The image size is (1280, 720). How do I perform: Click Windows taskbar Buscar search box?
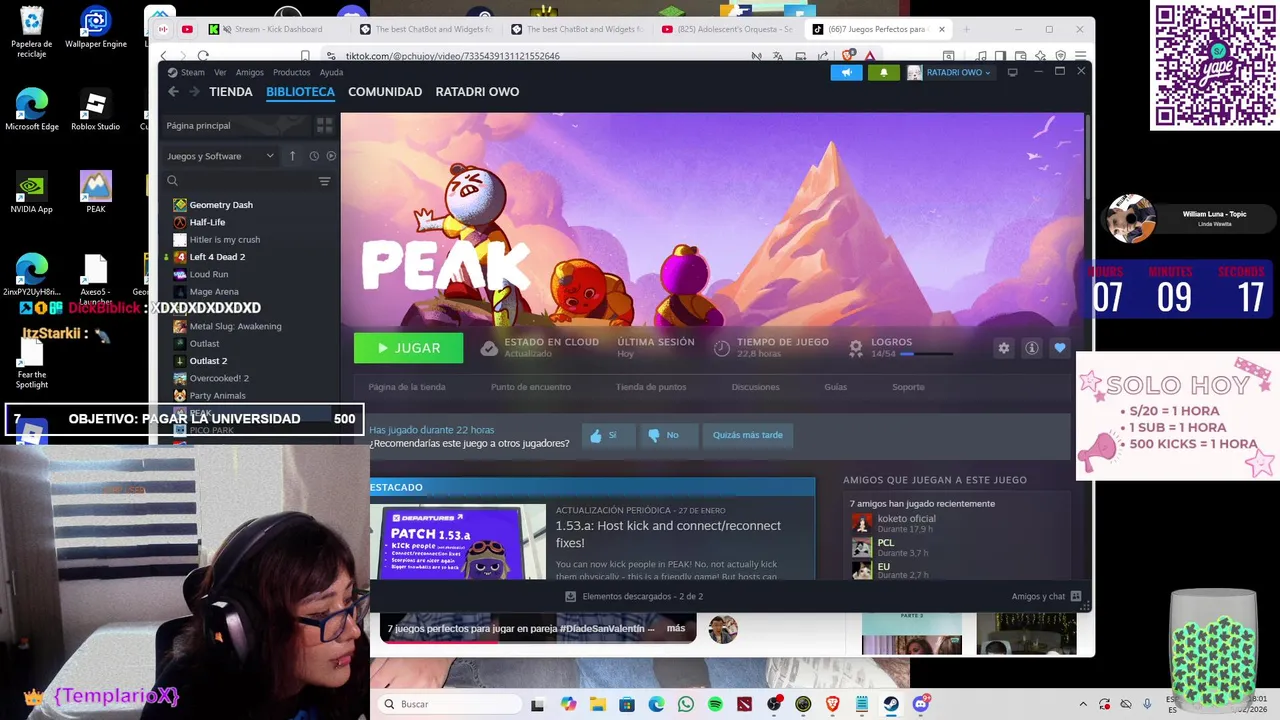point(450,704)
